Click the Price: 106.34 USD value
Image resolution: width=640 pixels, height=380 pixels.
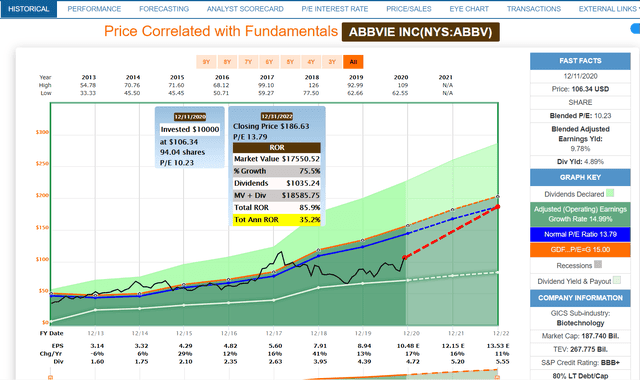580,89
